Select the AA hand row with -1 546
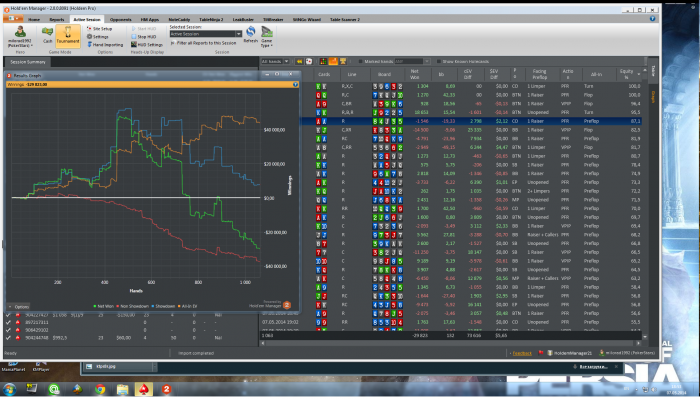 (471, 121)
